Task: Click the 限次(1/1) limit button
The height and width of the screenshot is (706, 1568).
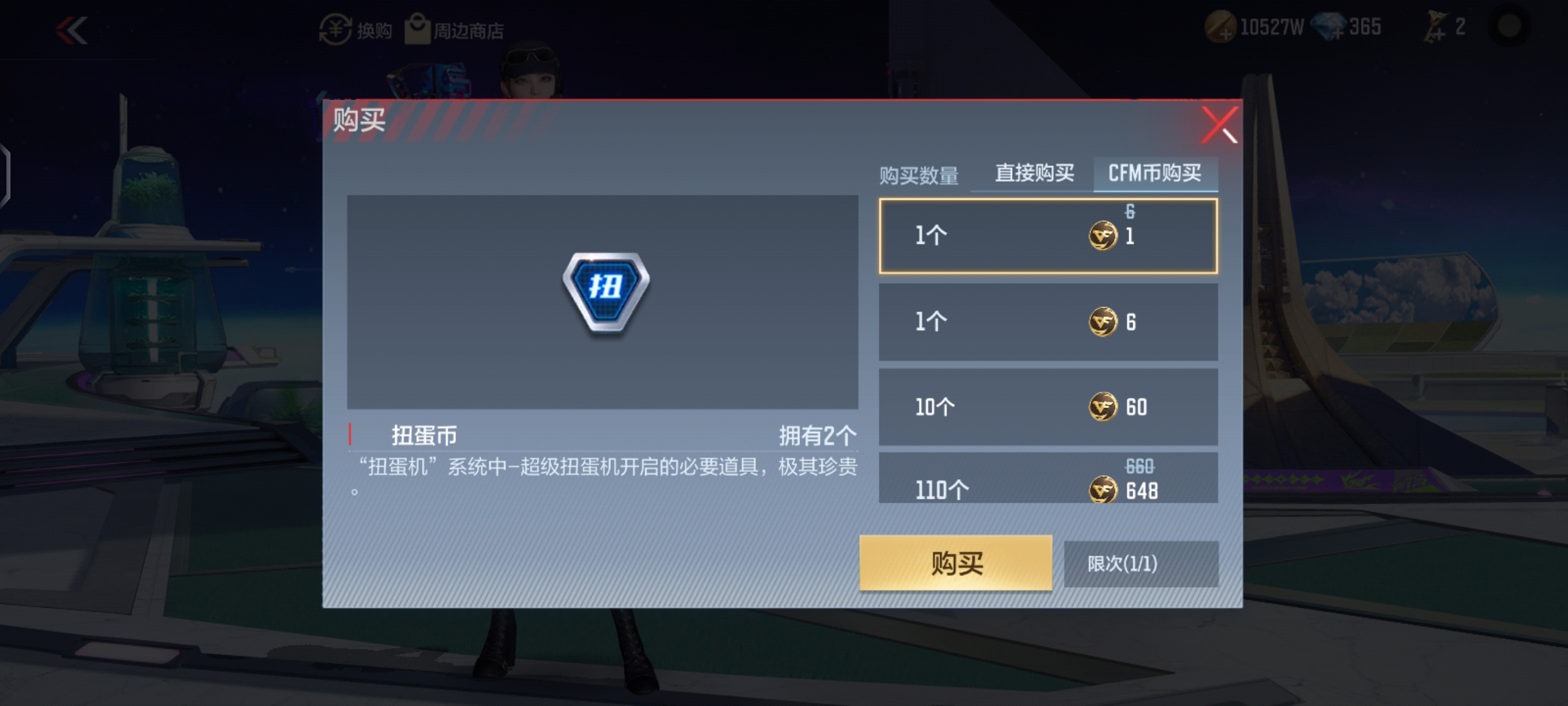Action: (1141, 563)
